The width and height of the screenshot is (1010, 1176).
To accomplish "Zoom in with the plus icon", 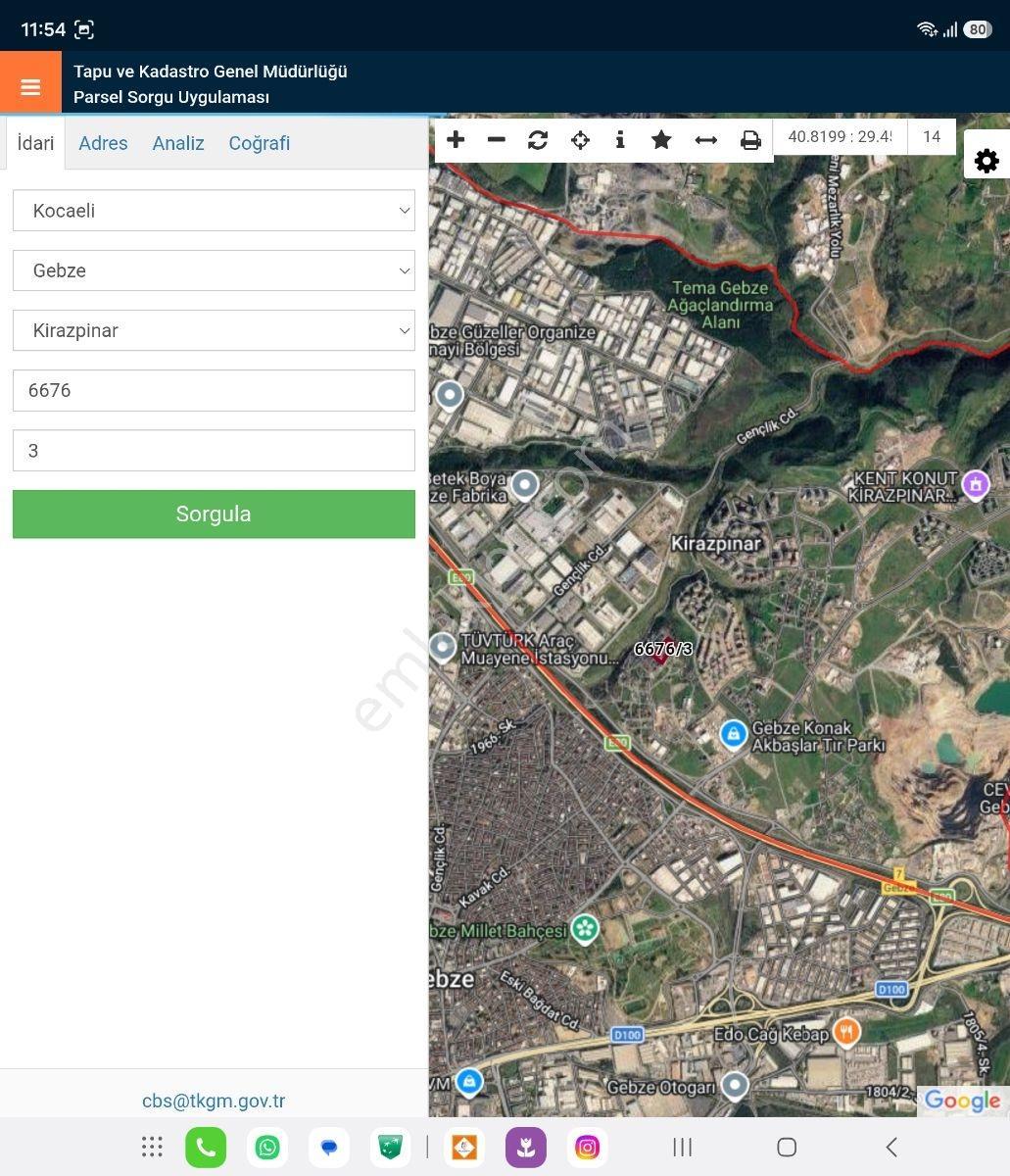I will pyautogui.click(x=456, y=140).
